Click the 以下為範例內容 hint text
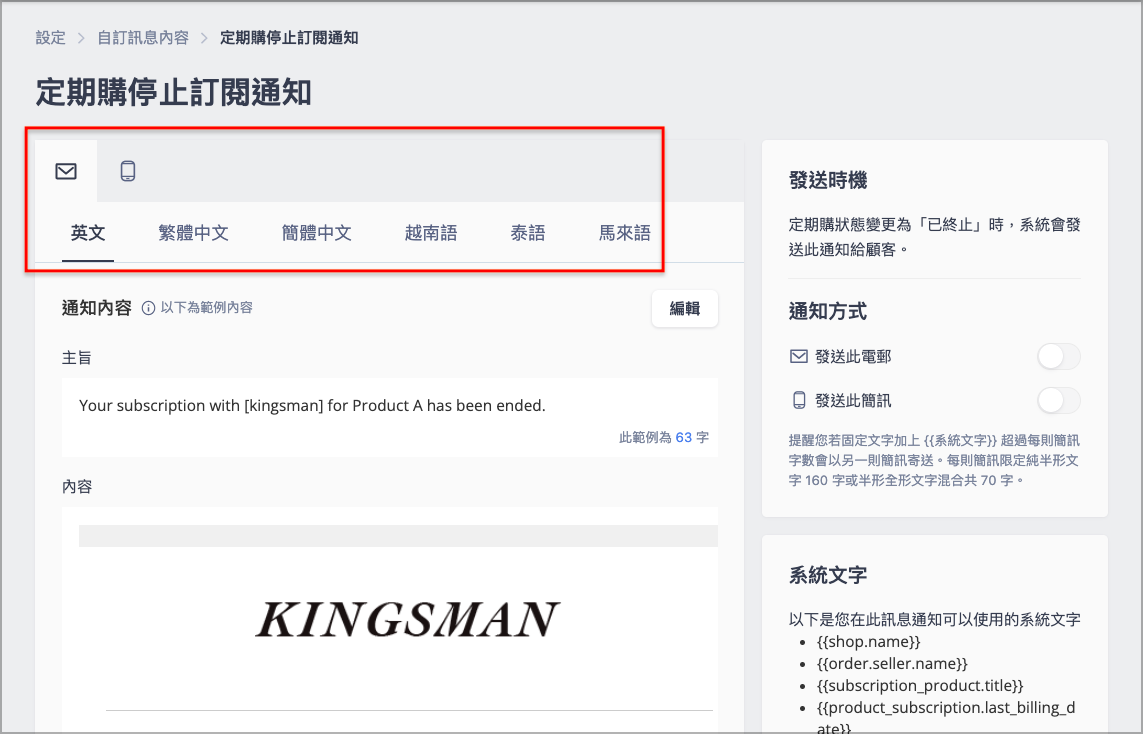 206,308
